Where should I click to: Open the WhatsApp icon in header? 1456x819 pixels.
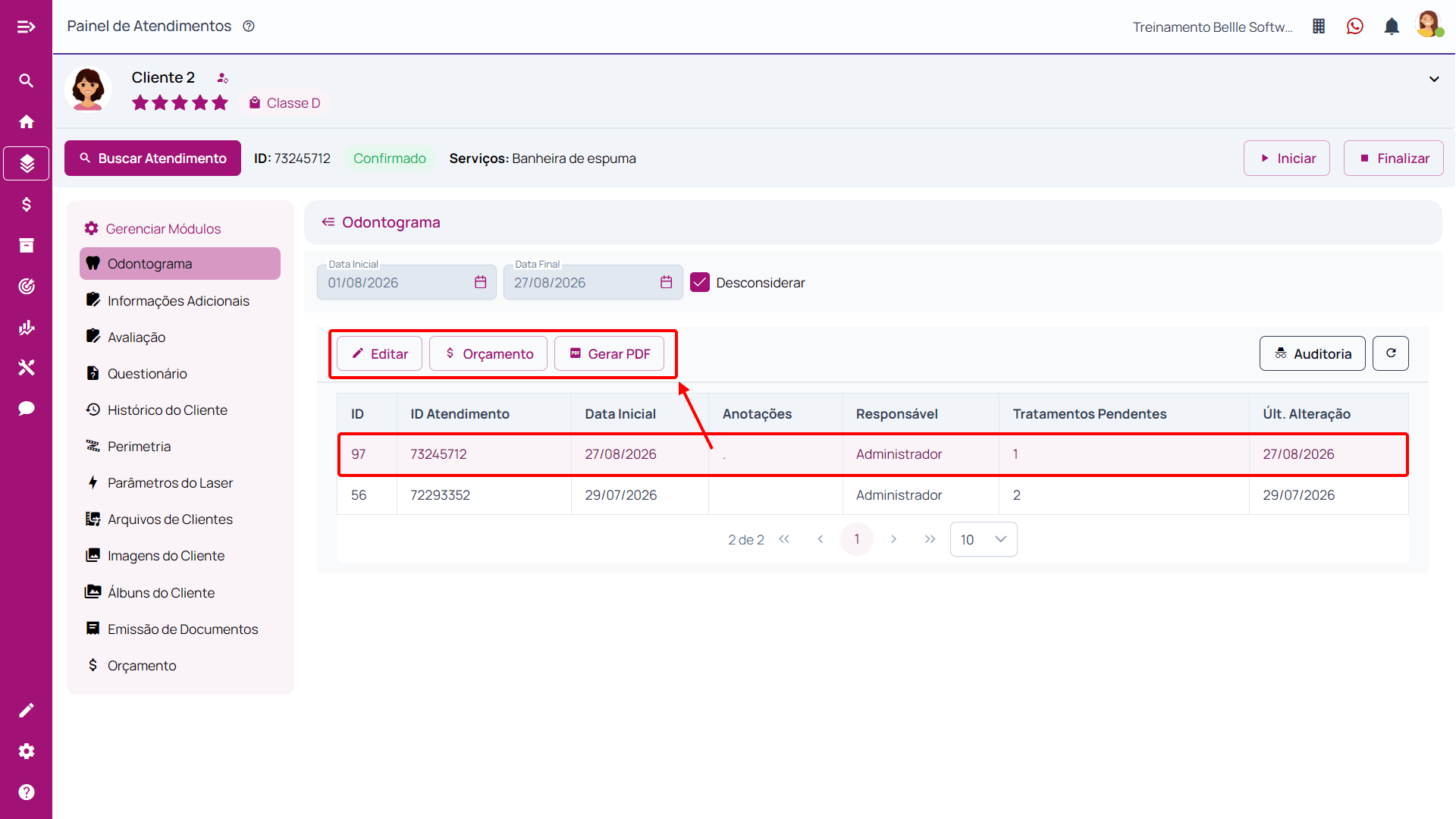[x=1354, y=27]
